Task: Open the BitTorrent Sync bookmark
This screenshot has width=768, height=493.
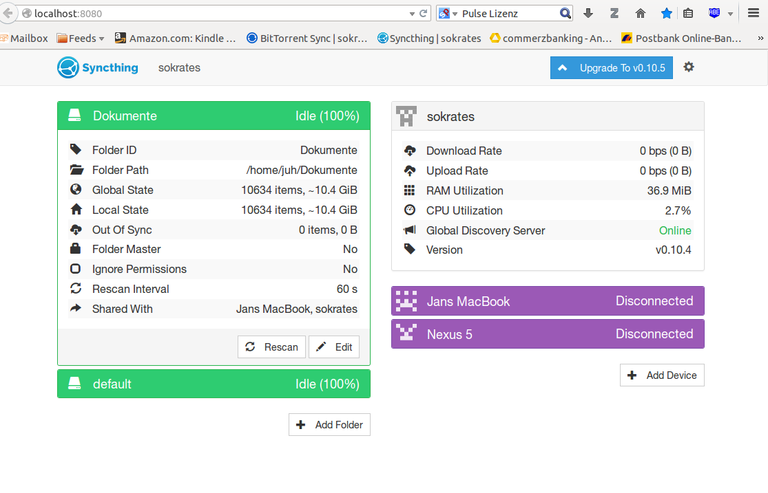Action: [307, 38]
